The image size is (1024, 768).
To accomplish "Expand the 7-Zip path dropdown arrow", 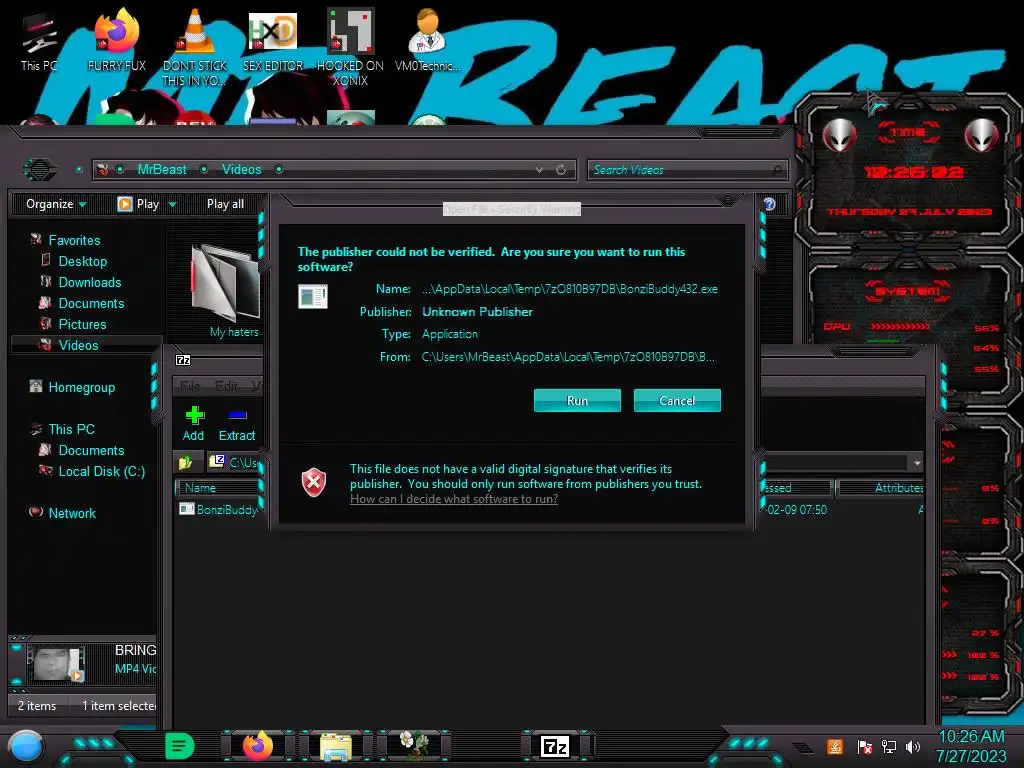I will (x=917, y=463).
